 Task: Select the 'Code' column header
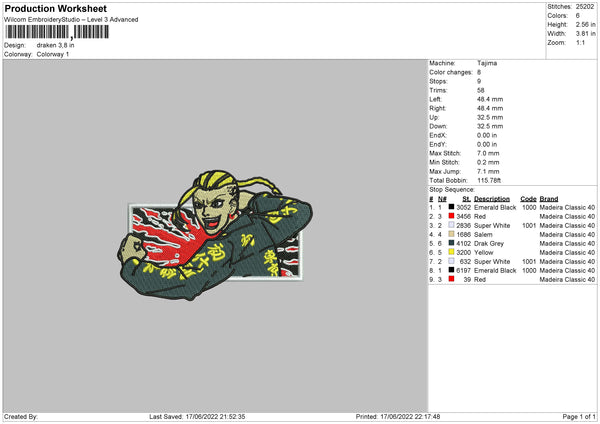pos(528,199)
